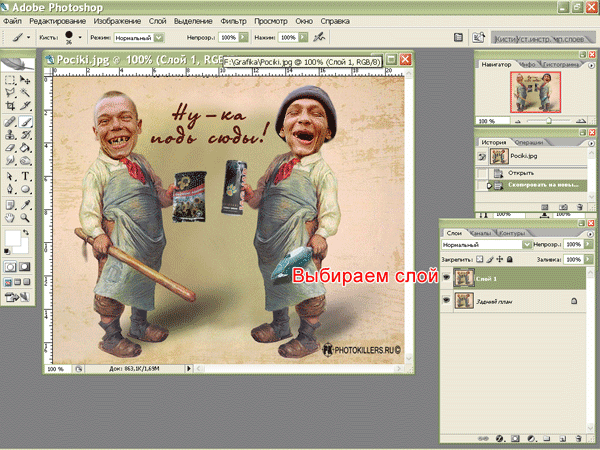Select the Type tool
Image resolution: width=600 pixels, height=450 pixels.
[x=25, y=176]
